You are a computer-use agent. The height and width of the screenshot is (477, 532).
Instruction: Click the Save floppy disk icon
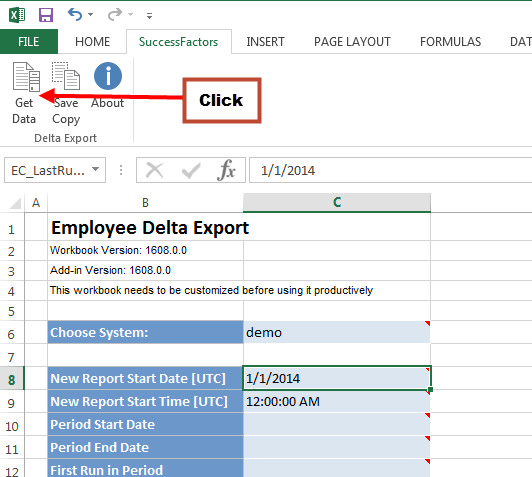(46, 15)
